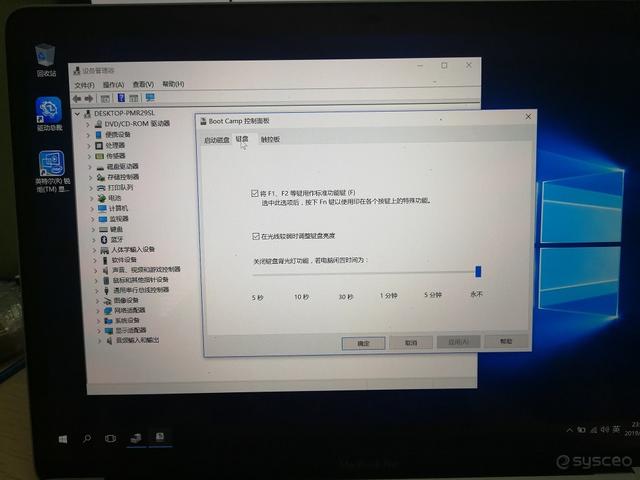The height and width of the screenshot is (480, 640).
Task: Open the 操作(A) menu in Device Manager
Action: point(113,84)
